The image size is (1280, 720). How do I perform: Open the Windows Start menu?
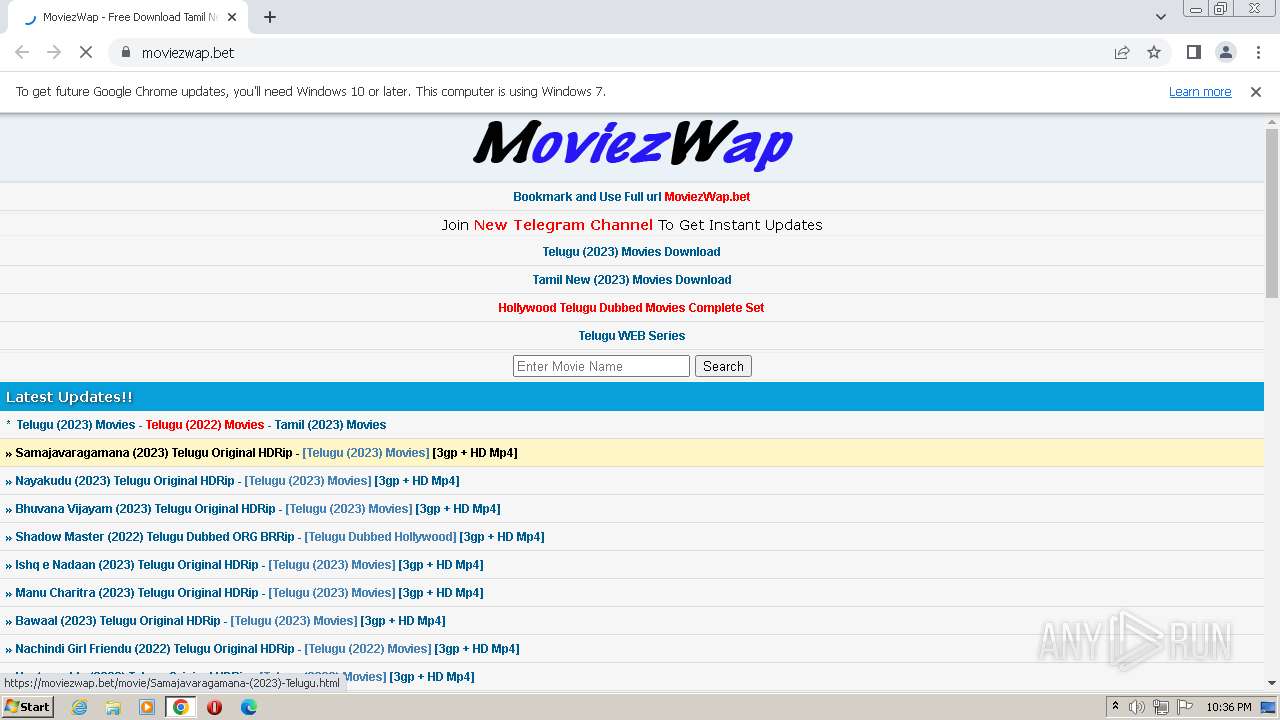(27, 707)
